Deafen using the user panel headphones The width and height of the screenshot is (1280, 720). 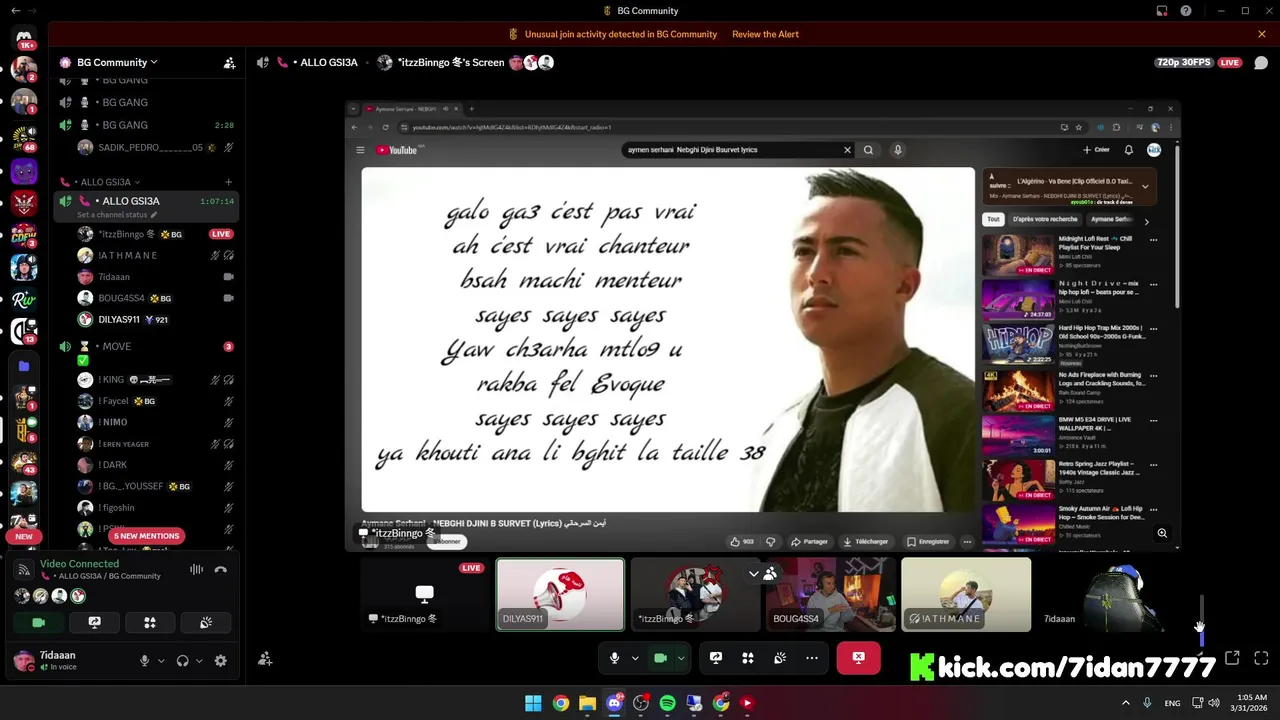coord(182,660)
